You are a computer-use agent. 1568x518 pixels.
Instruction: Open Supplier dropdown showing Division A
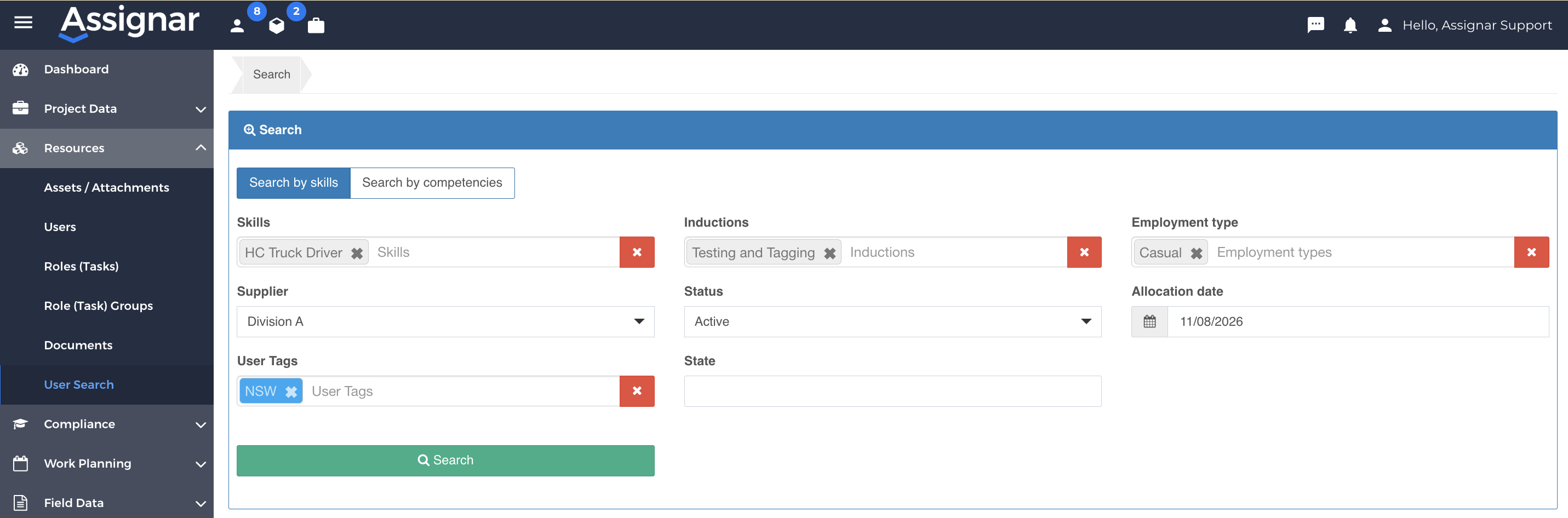(445, 321)
